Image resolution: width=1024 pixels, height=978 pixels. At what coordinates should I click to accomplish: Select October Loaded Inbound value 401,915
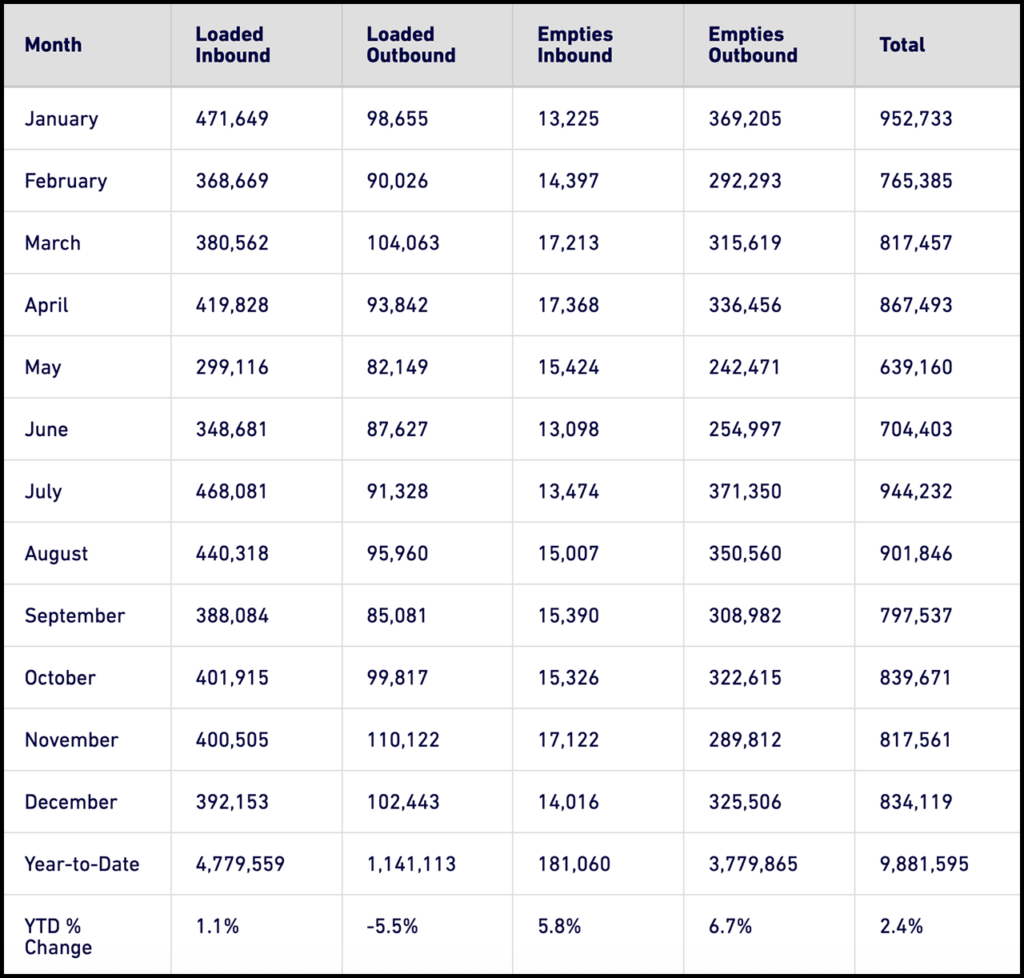(232, 677)
